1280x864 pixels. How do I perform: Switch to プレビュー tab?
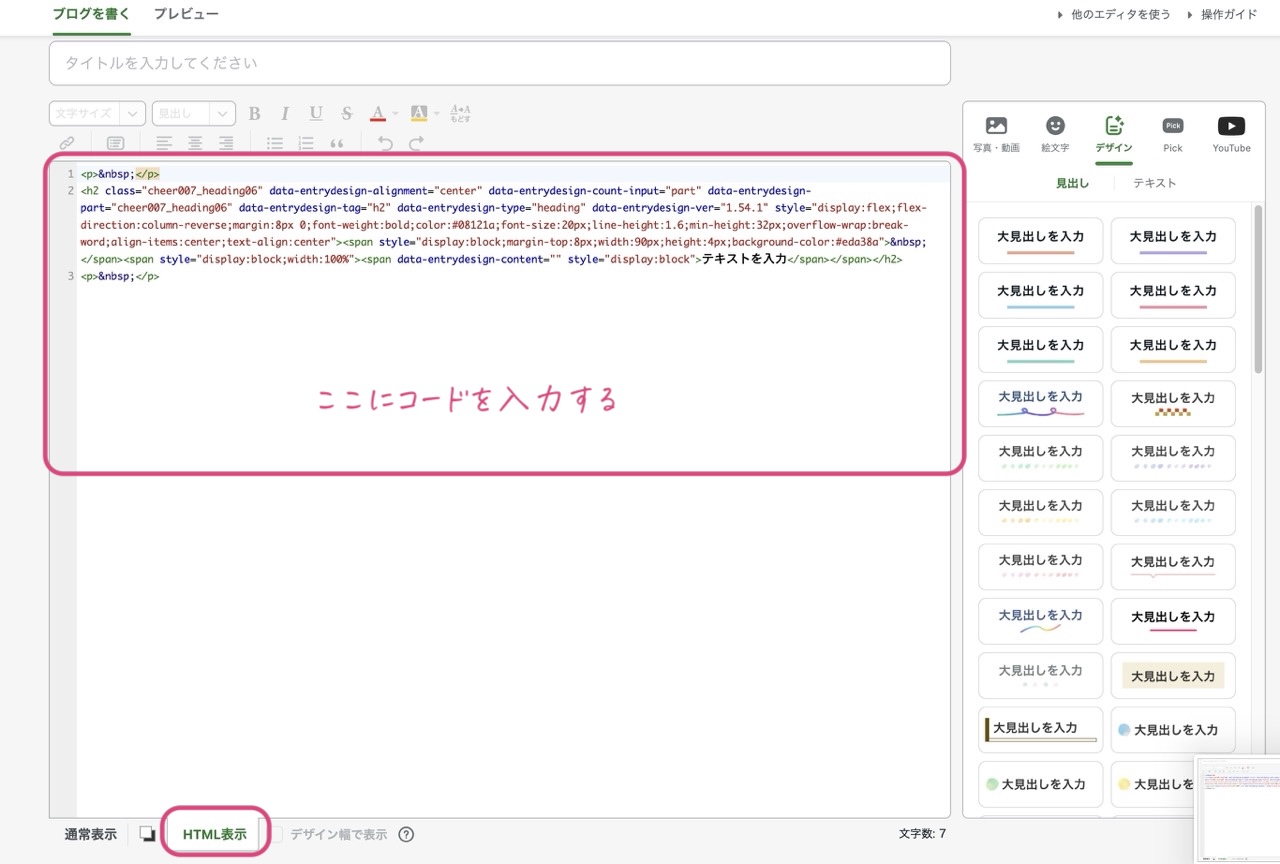[186, 14]
